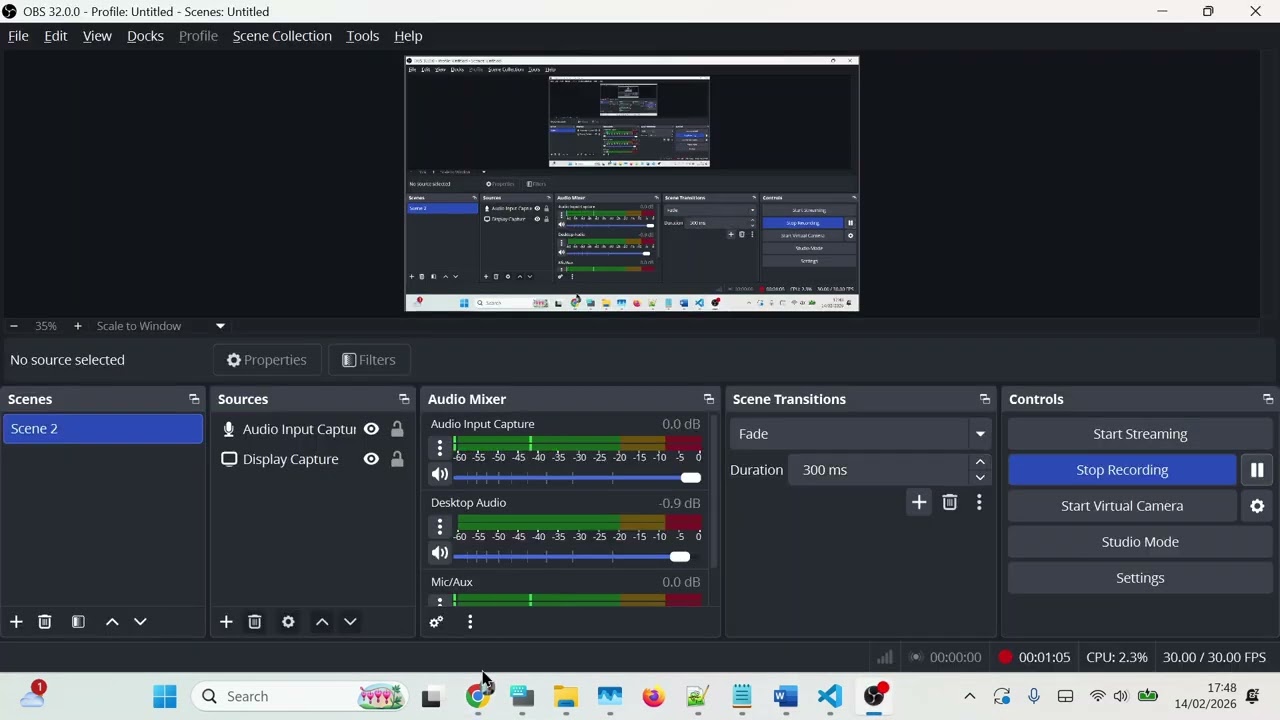Adjust Audio Input Capture volume slider
The height and width of the screenshot is (720, 1280).
pos(577,477)
